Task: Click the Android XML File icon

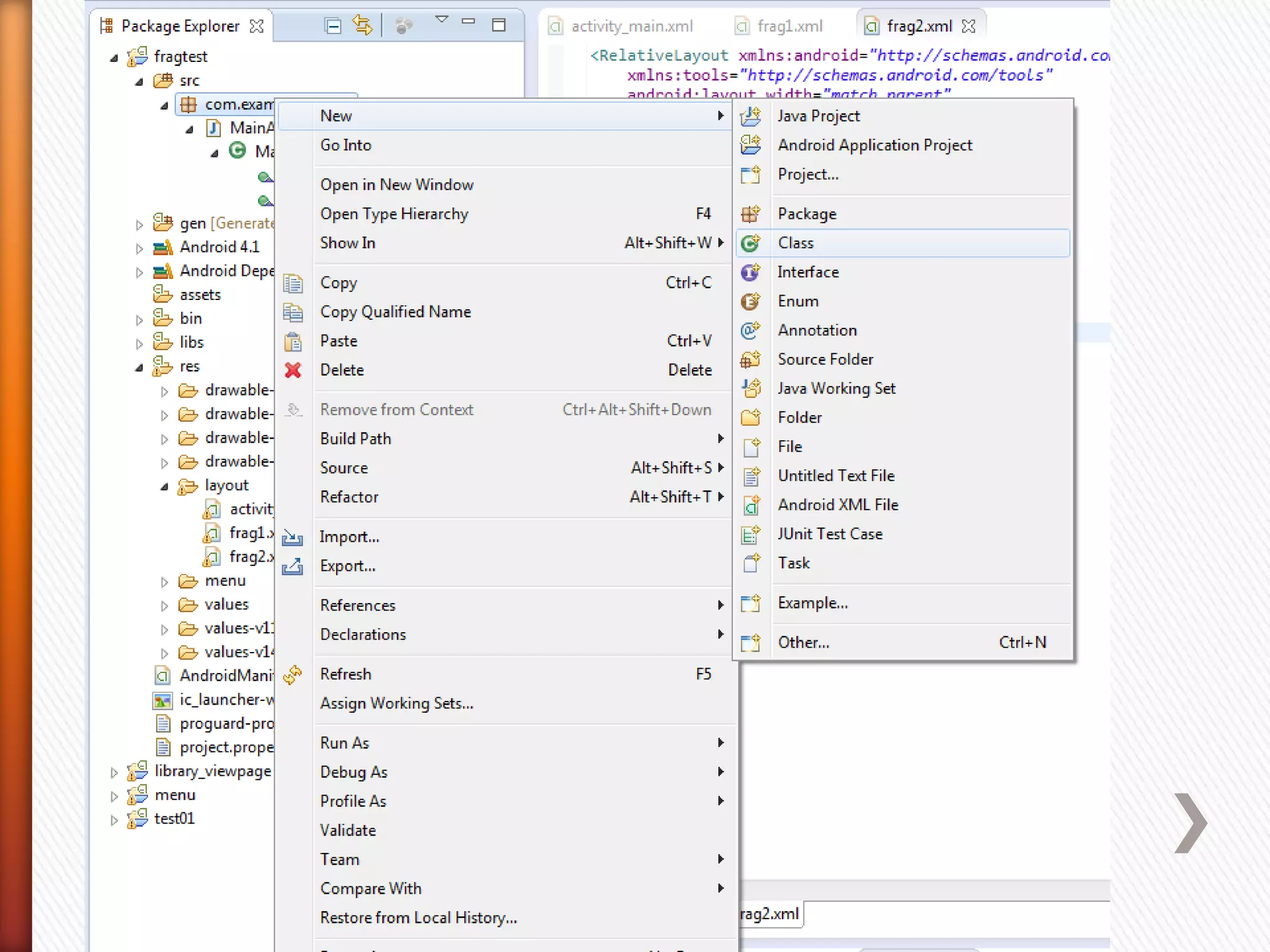Action: tap(751, 506)
